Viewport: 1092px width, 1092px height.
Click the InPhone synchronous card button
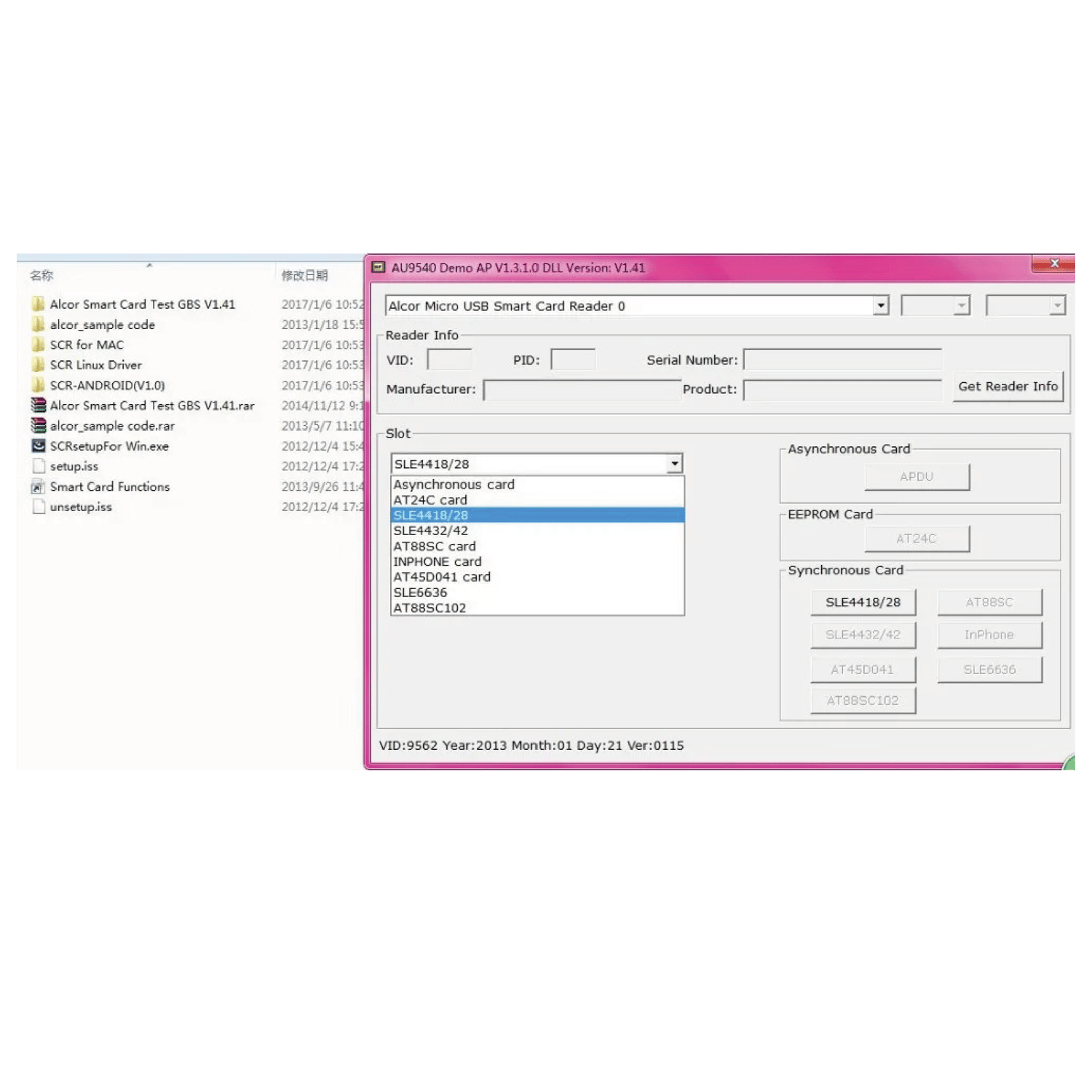[990, 635]
